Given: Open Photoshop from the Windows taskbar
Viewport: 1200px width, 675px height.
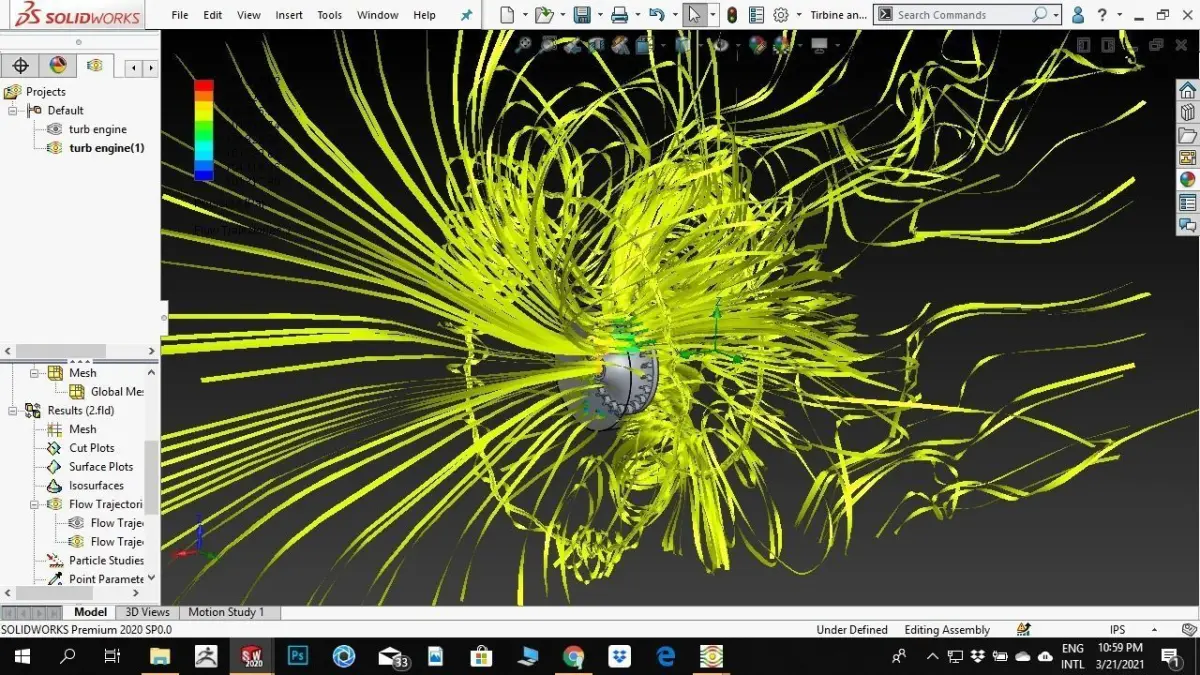Looking at the screenshot, I should click(297, 657).
